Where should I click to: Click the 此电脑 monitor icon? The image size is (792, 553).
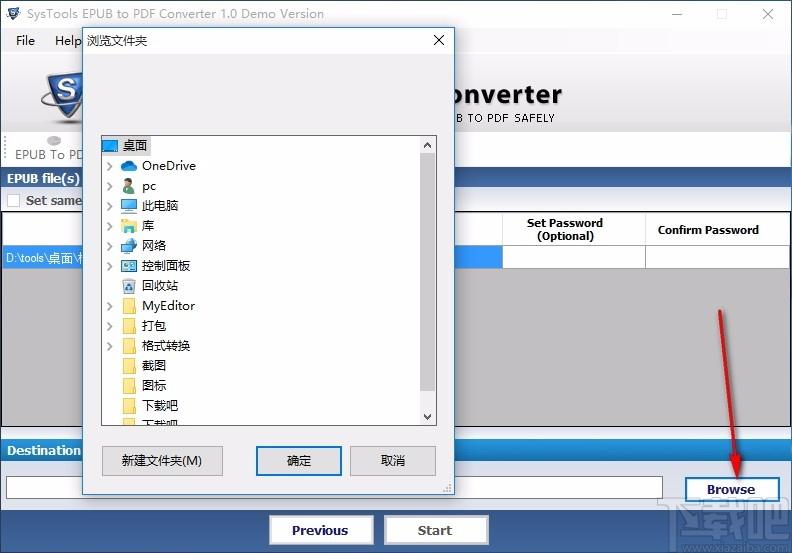click(129, 206)
